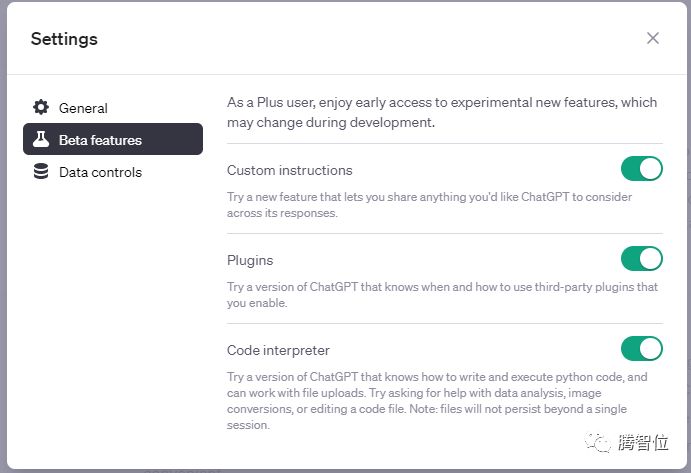The height and width of the screenshot is (473, 691).
Task: Click the flask icon for Beta features
Action: click(x=41, y=140)
